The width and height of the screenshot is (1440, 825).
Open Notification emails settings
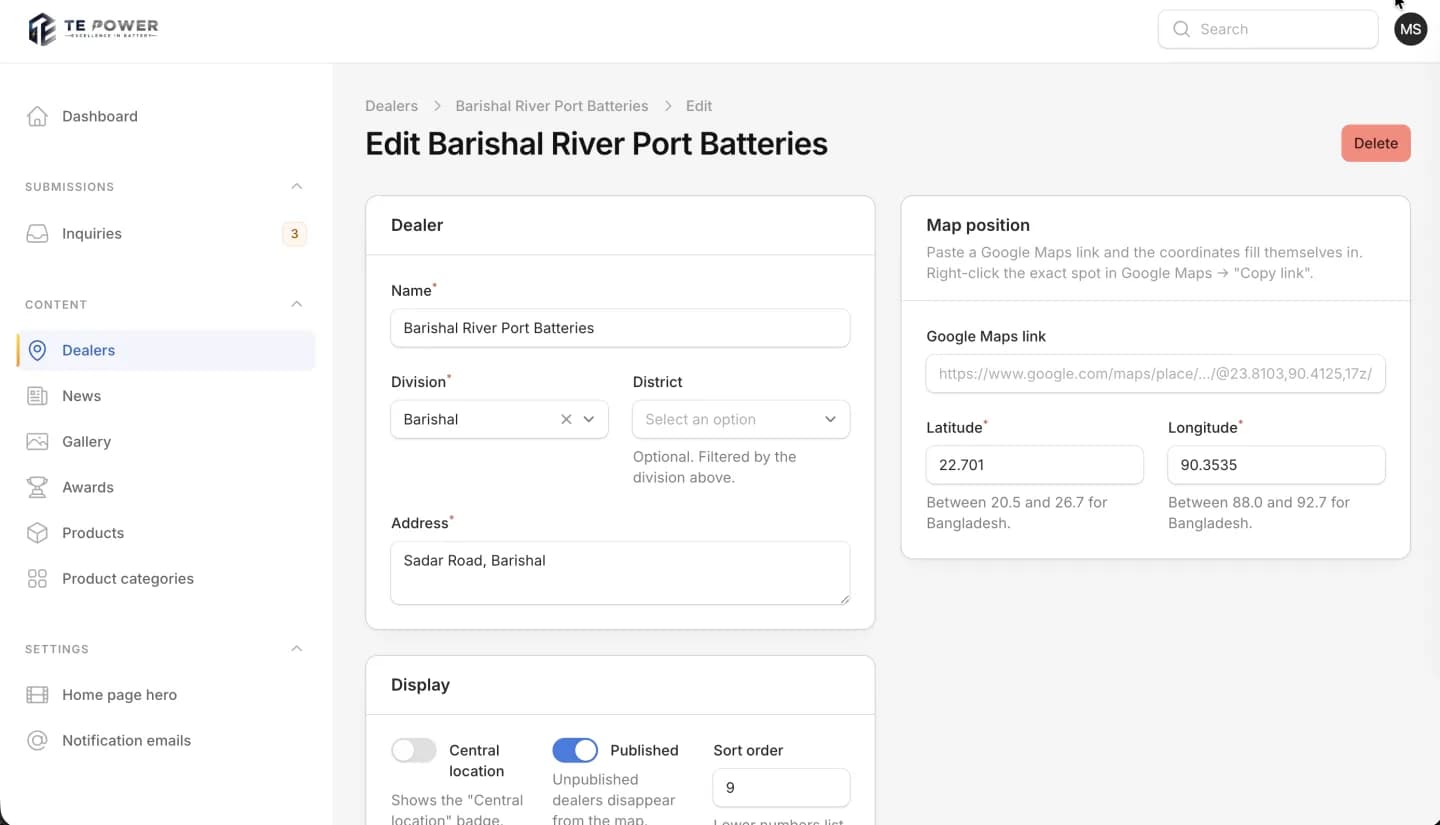tap(166, 741)
